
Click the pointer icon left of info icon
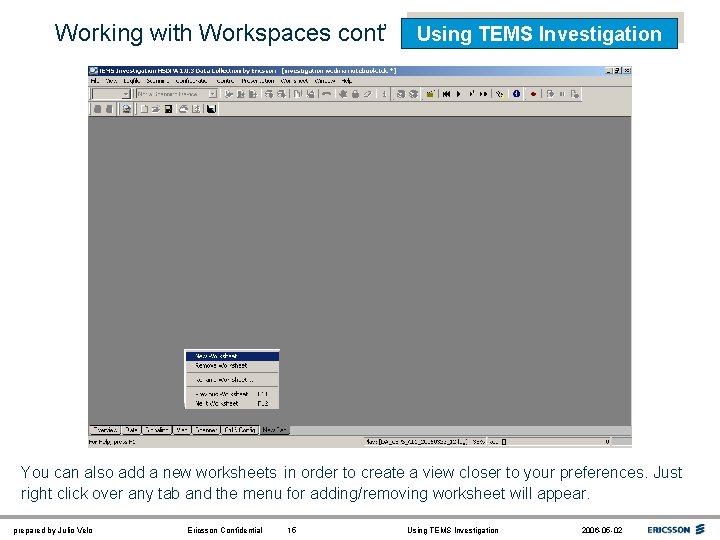500,94
